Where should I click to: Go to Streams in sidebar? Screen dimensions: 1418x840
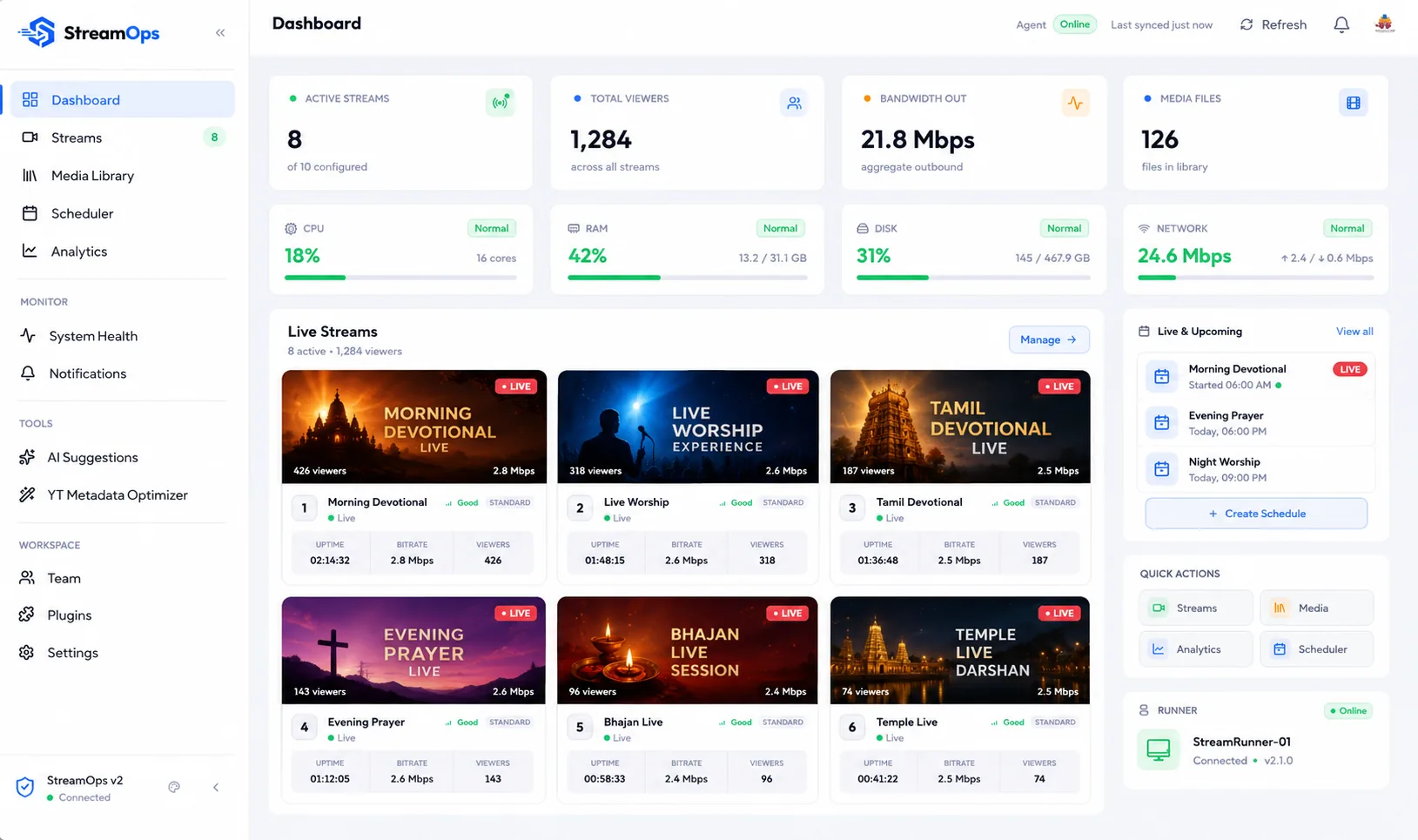tap(123, 138)
